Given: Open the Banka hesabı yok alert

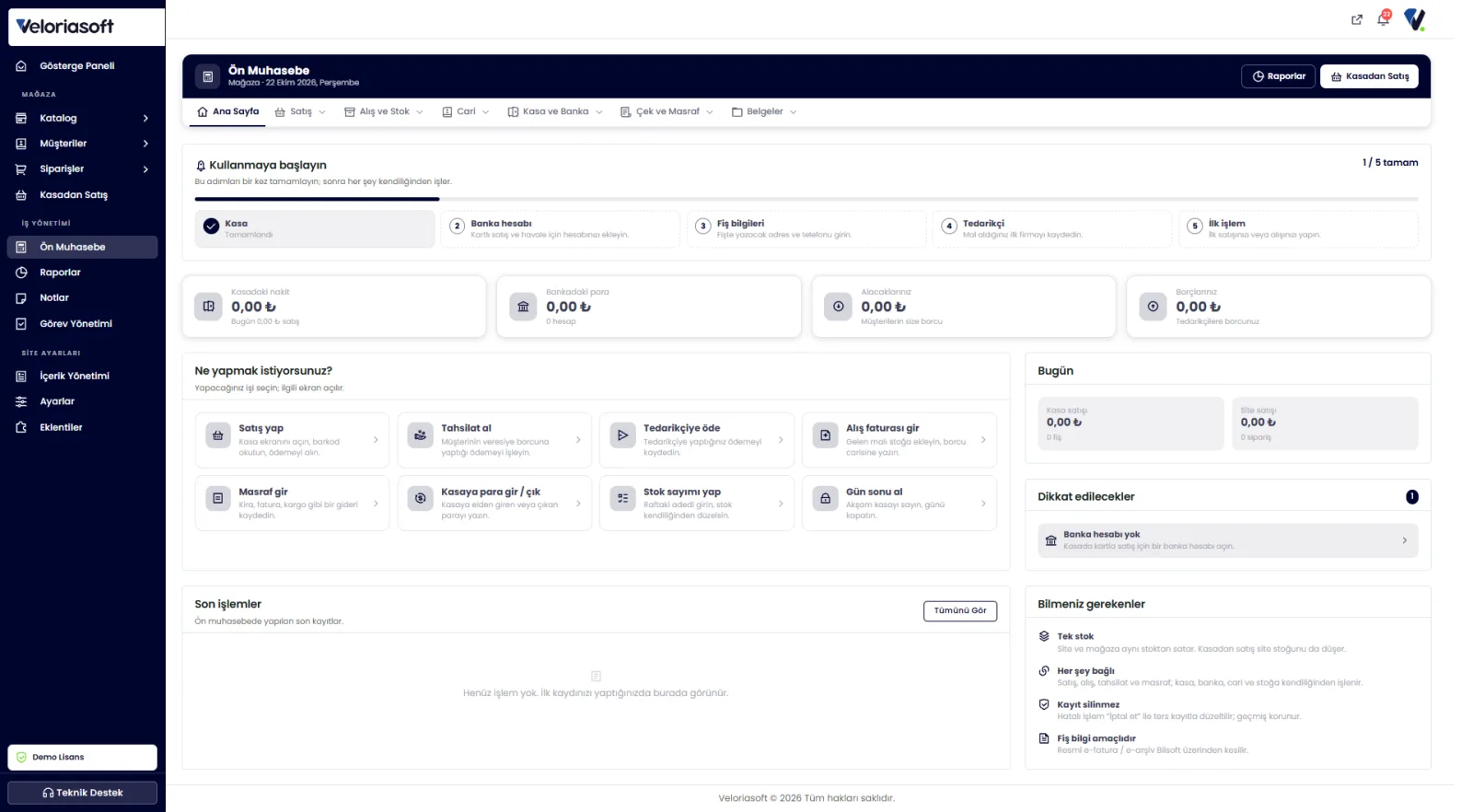Looking at the screenshot, I should pos(1228,540).
